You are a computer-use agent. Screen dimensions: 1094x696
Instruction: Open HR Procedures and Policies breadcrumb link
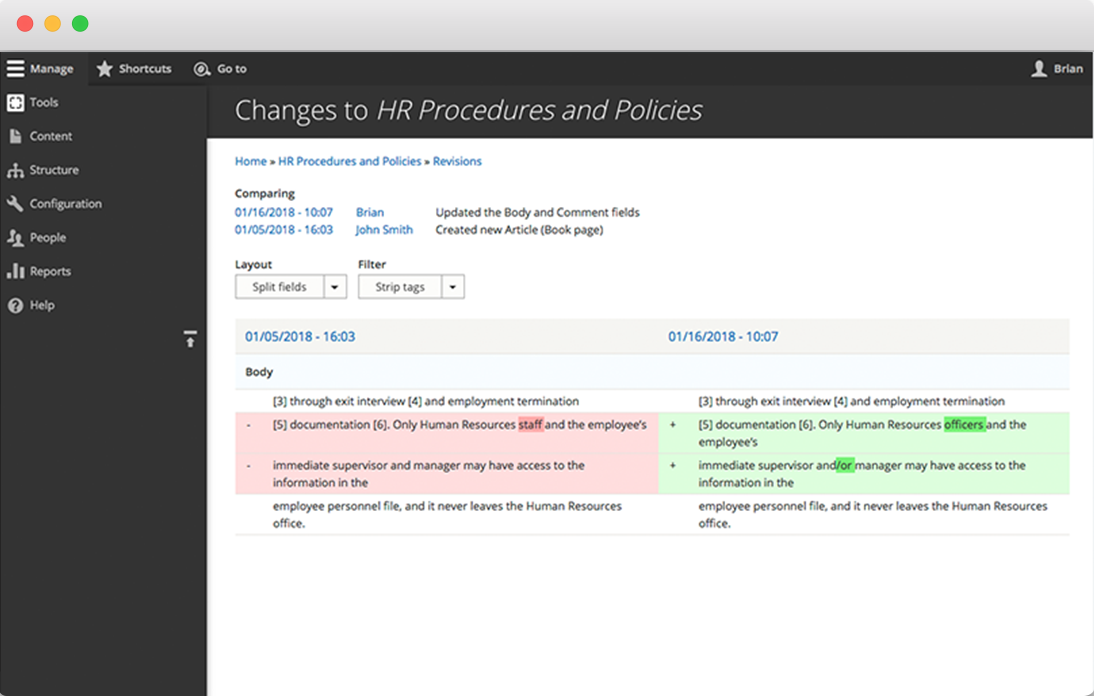[350, 161]
